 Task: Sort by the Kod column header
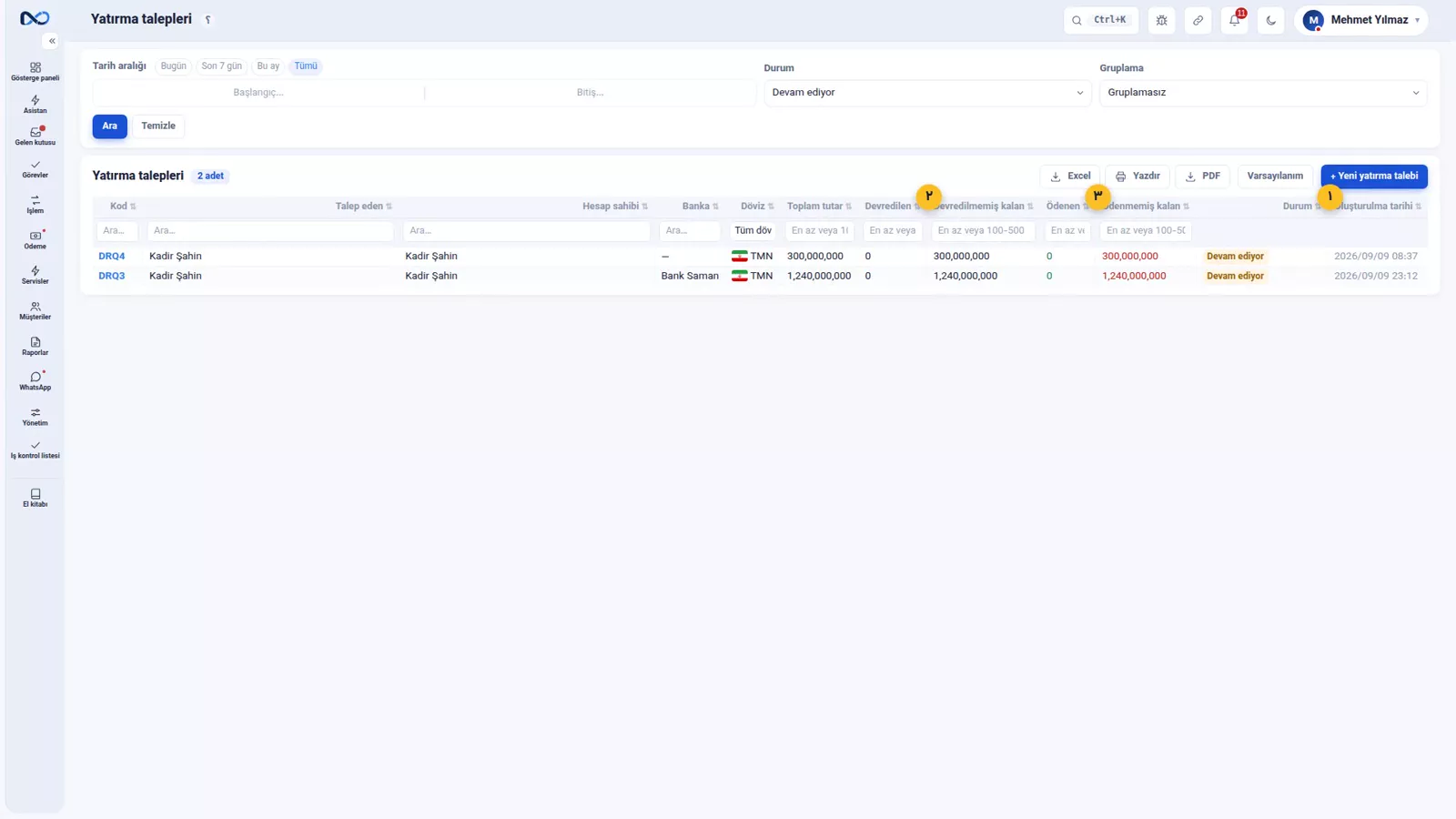[x=123, y=207]
